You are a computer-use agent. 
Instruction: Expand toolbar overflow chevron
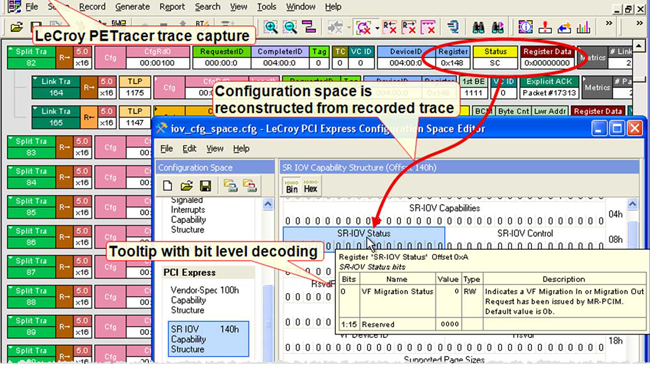point(609,23)
